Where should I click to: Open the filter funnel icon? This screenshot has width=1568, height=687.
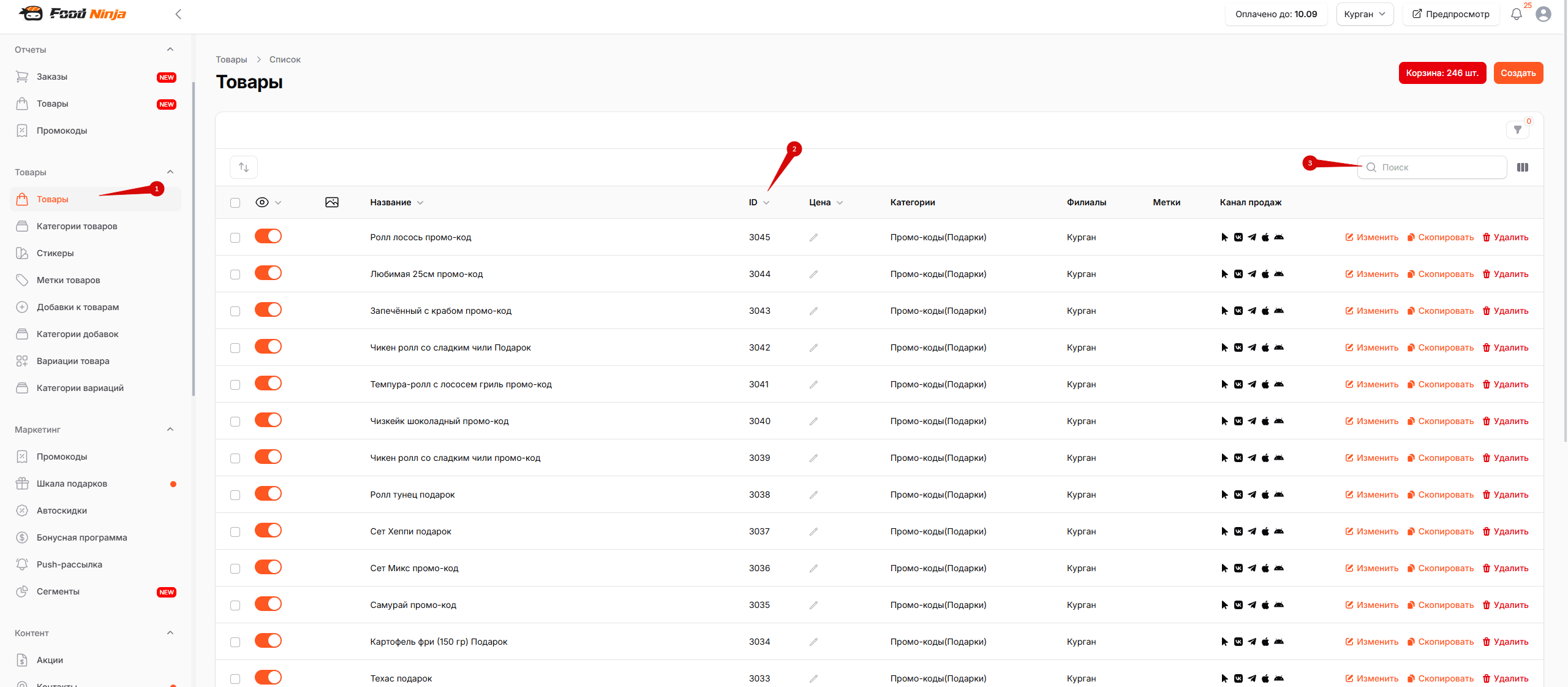click(x=1518, y=130)
